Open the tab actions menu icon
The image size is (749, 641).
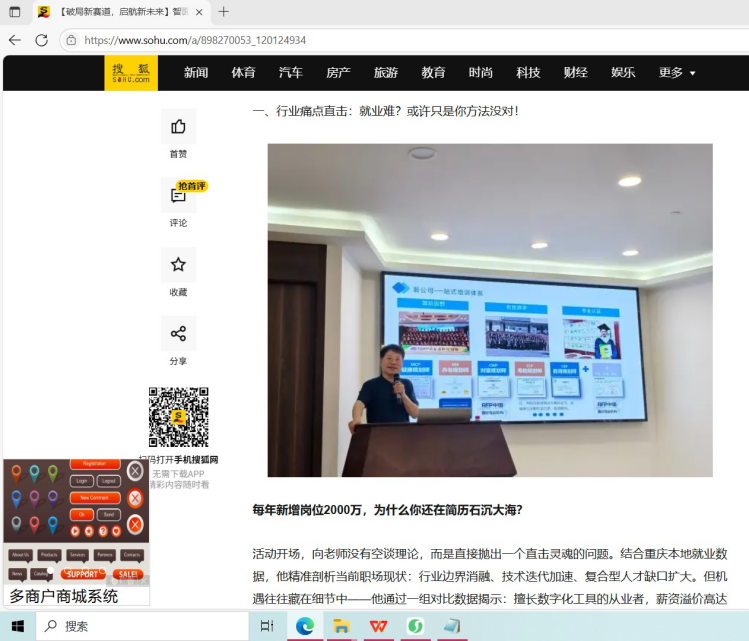tap(14, 12)
